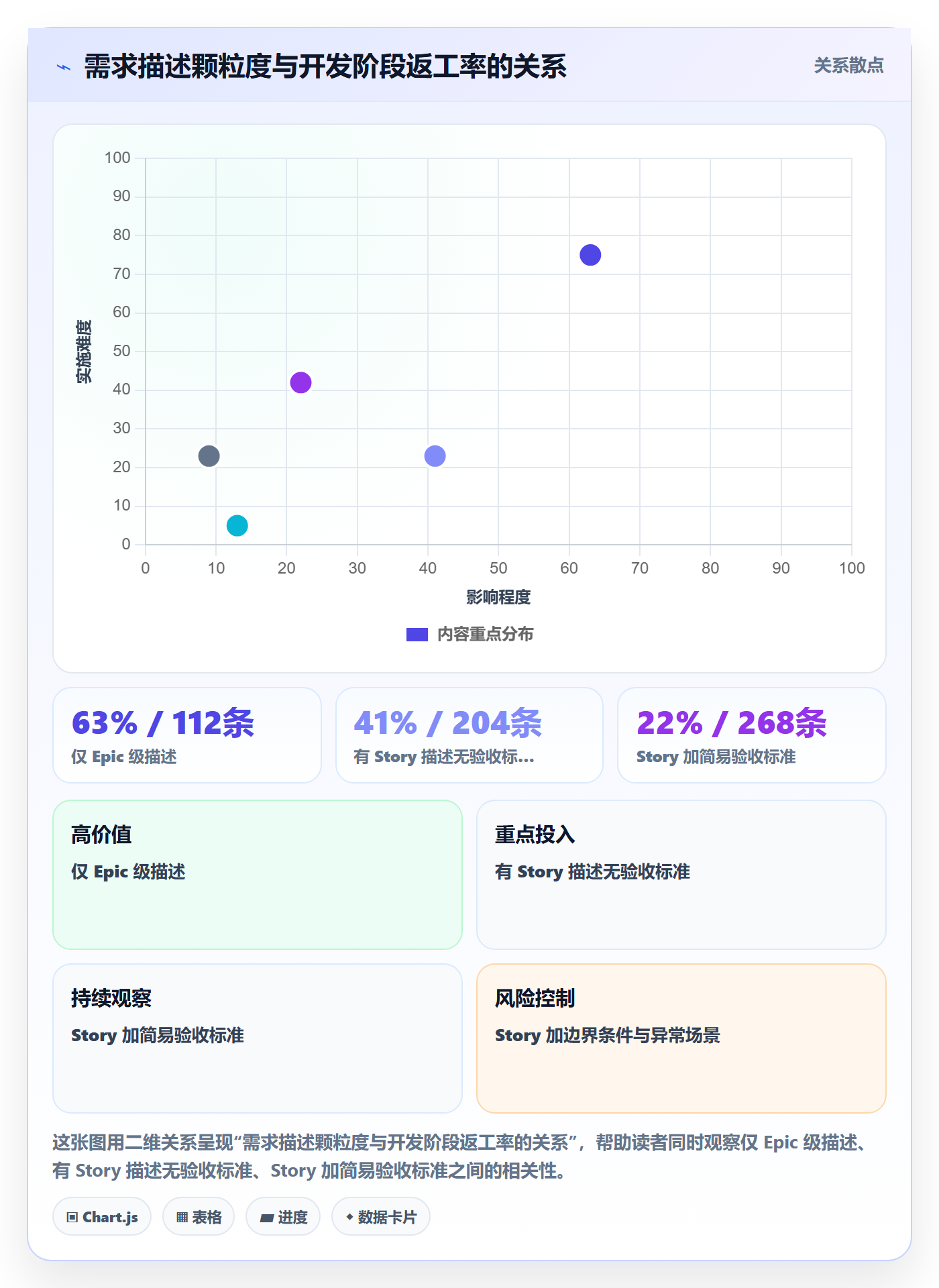The width and height of the screenshot is (939, 1288).
Task: Click the grid icon in 表格 tag
Action: click(x=182, y=1218)
